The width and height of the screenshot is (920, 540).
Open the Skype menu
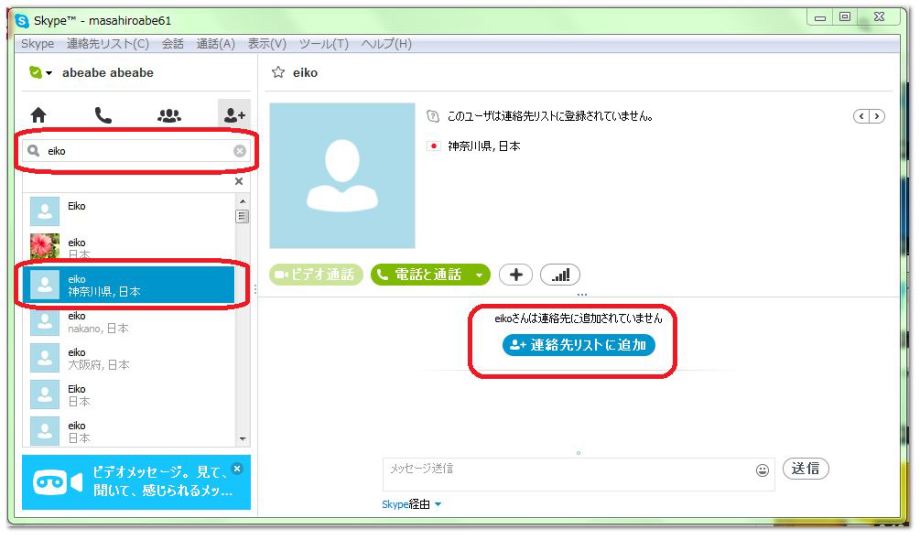coord(38,43)
